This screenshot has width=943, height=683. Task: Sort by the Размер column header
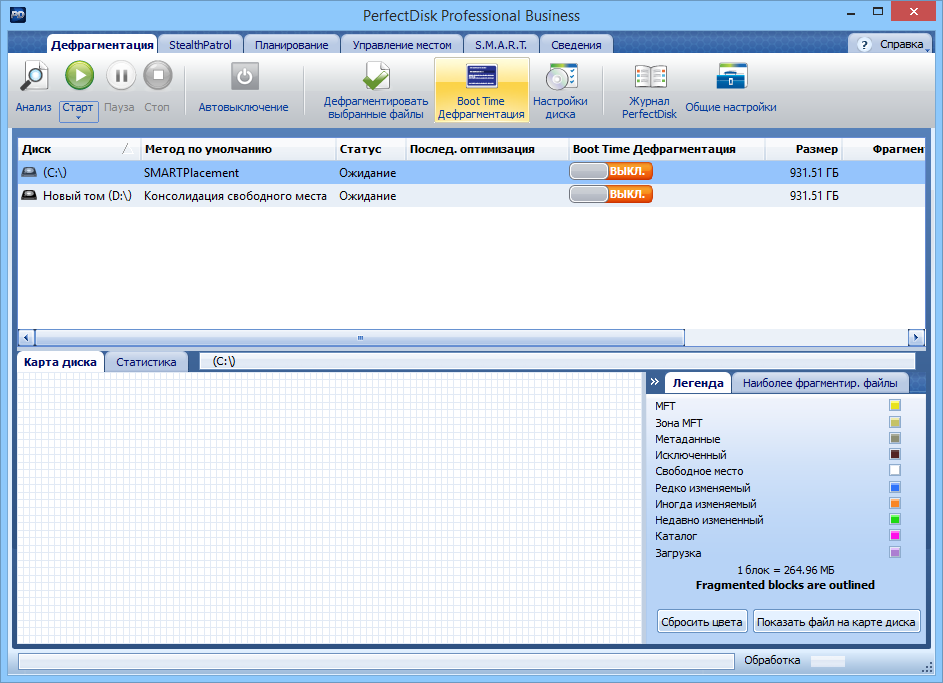click(x=803, y=149)
